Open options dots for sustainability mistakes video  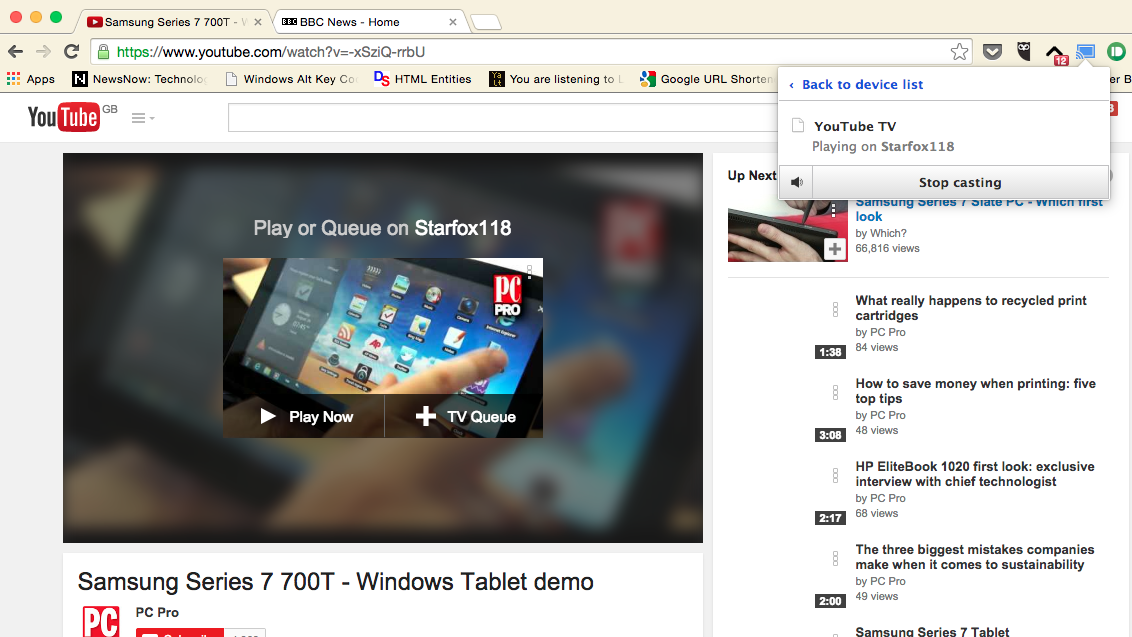coord(835,558)
